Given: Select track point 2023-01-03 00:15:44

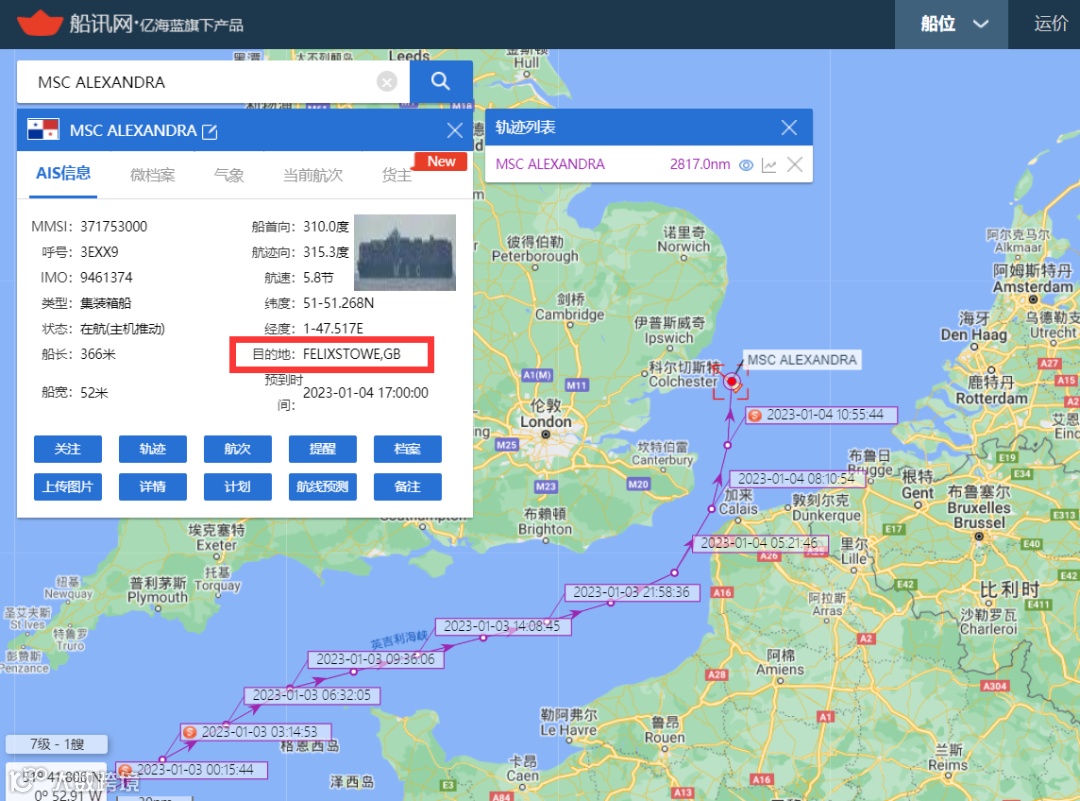Looking at the screenshot, I should click(191, 769).
